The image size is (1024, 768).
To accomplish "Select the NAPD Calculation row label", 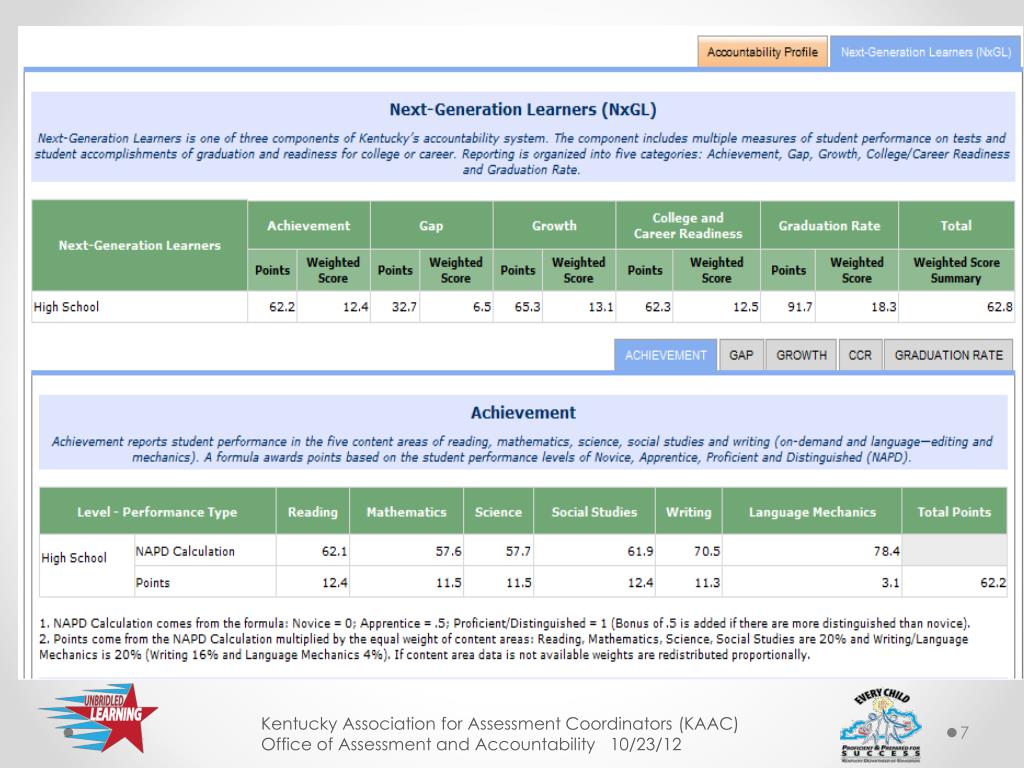I will 185,551.
